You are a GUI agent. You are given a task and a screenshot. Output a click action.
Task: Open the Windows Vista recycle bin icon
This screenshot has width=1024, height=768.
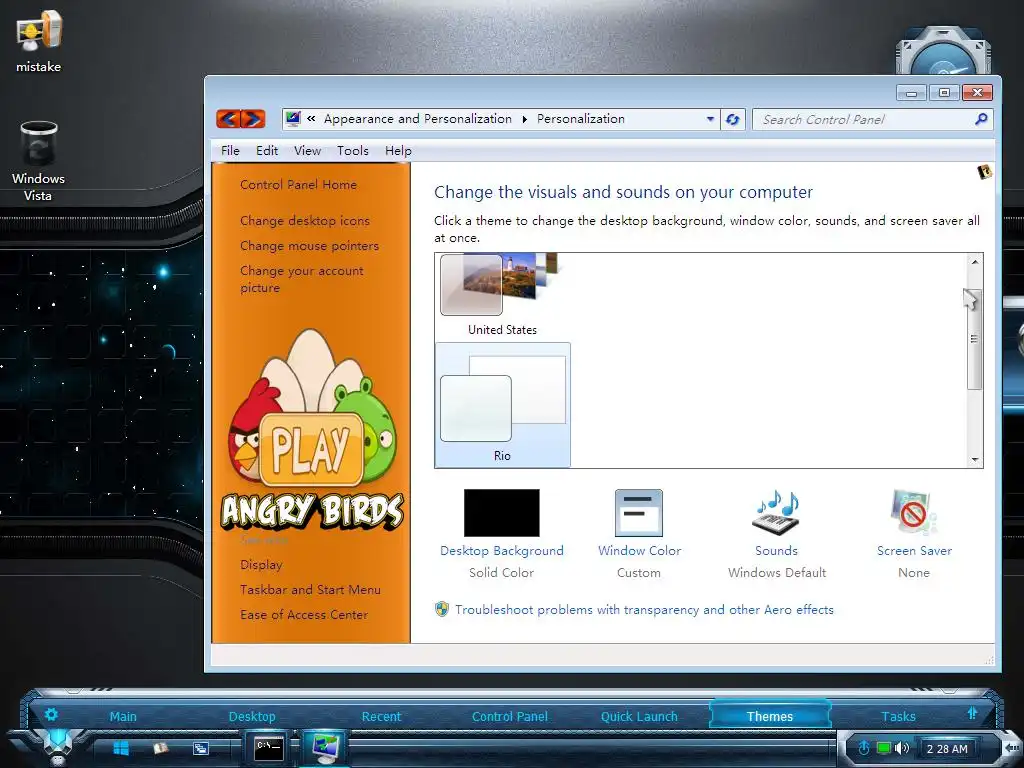pyautogui.click(x=39, y=161)
